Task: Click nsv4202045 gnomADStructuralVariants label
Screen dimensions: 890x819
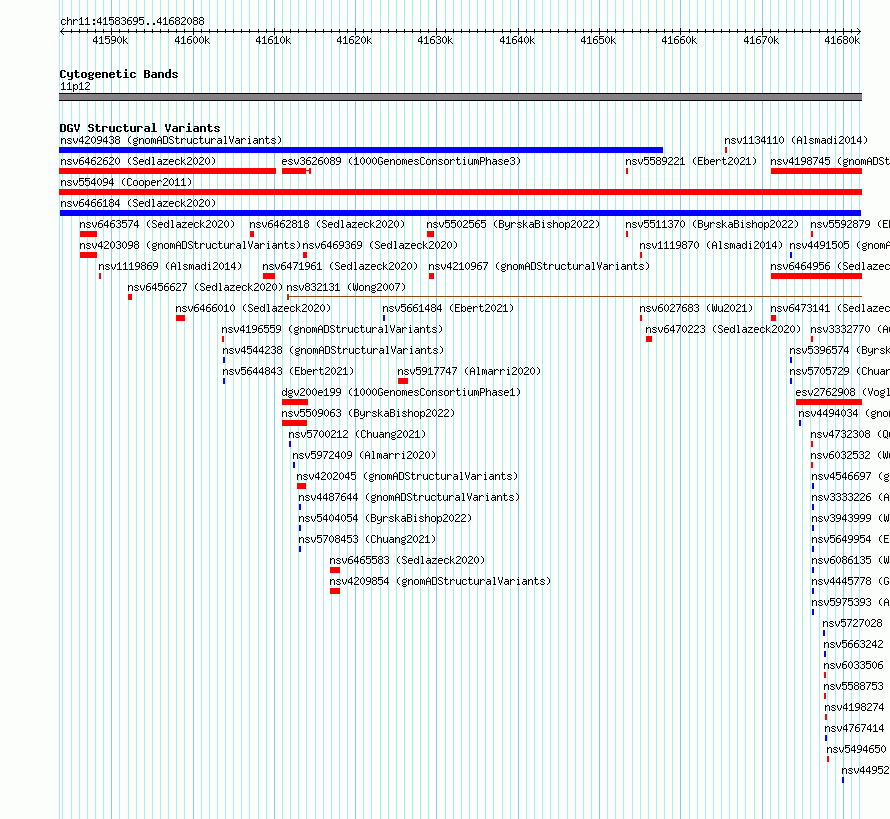Action: click(408, 476)
